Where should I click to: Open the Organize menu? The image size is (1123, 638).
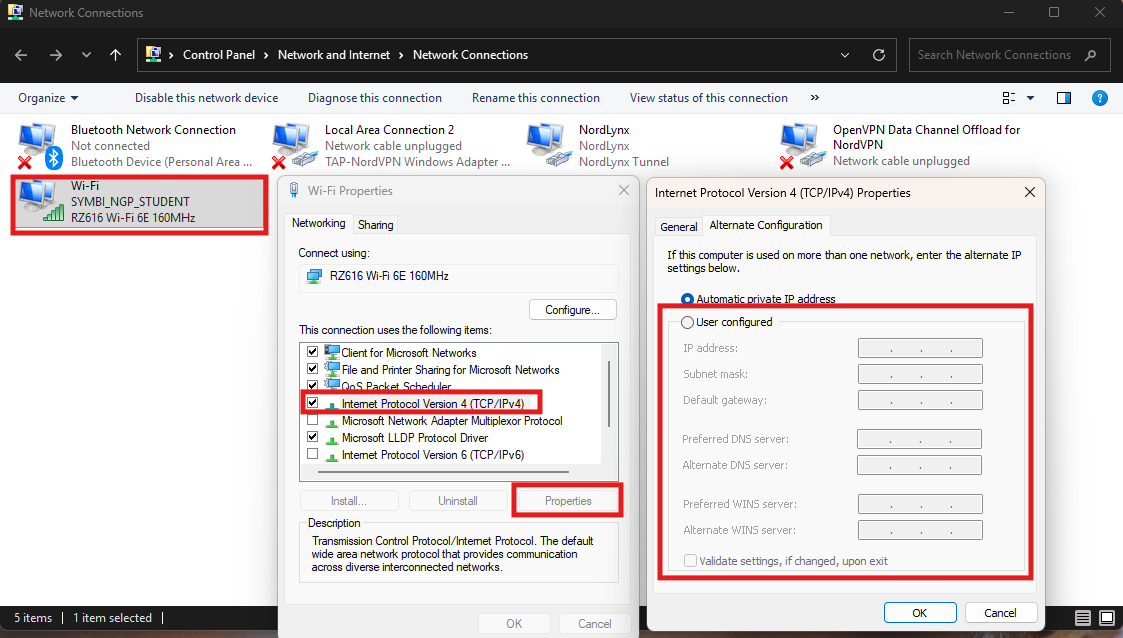click(48, 98)
